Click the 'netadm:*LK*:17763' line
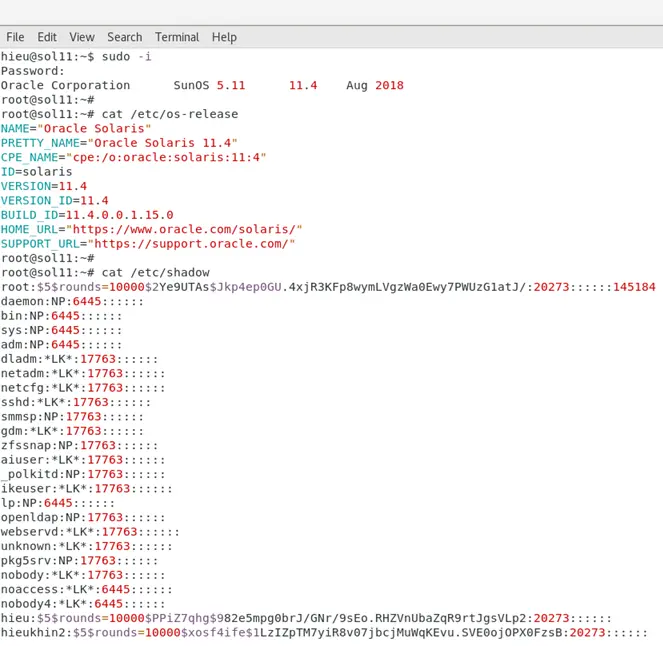 [x=83, y=373]
